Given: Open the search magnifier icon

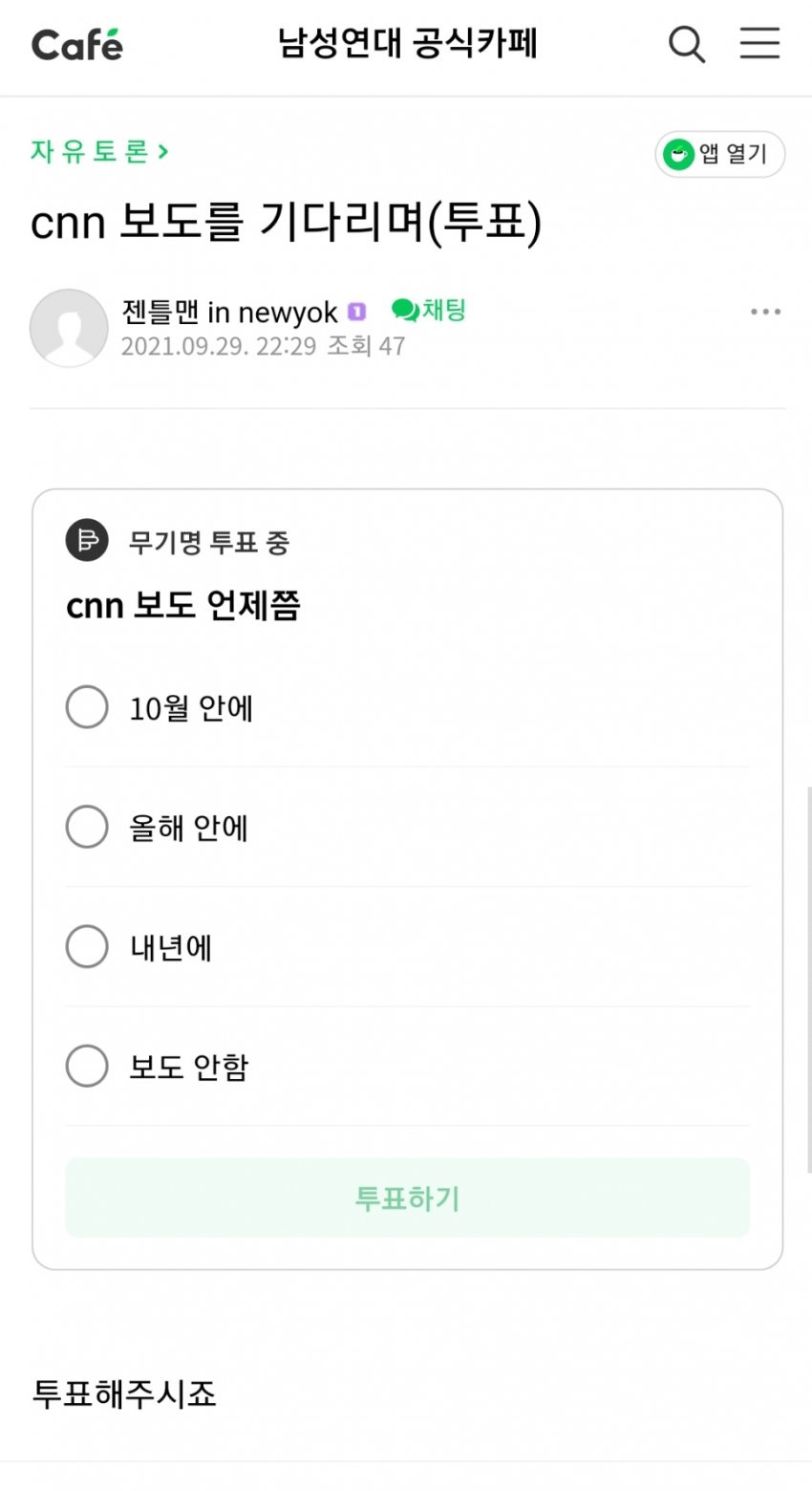Looking at the screenshot, I should (686, 44).
